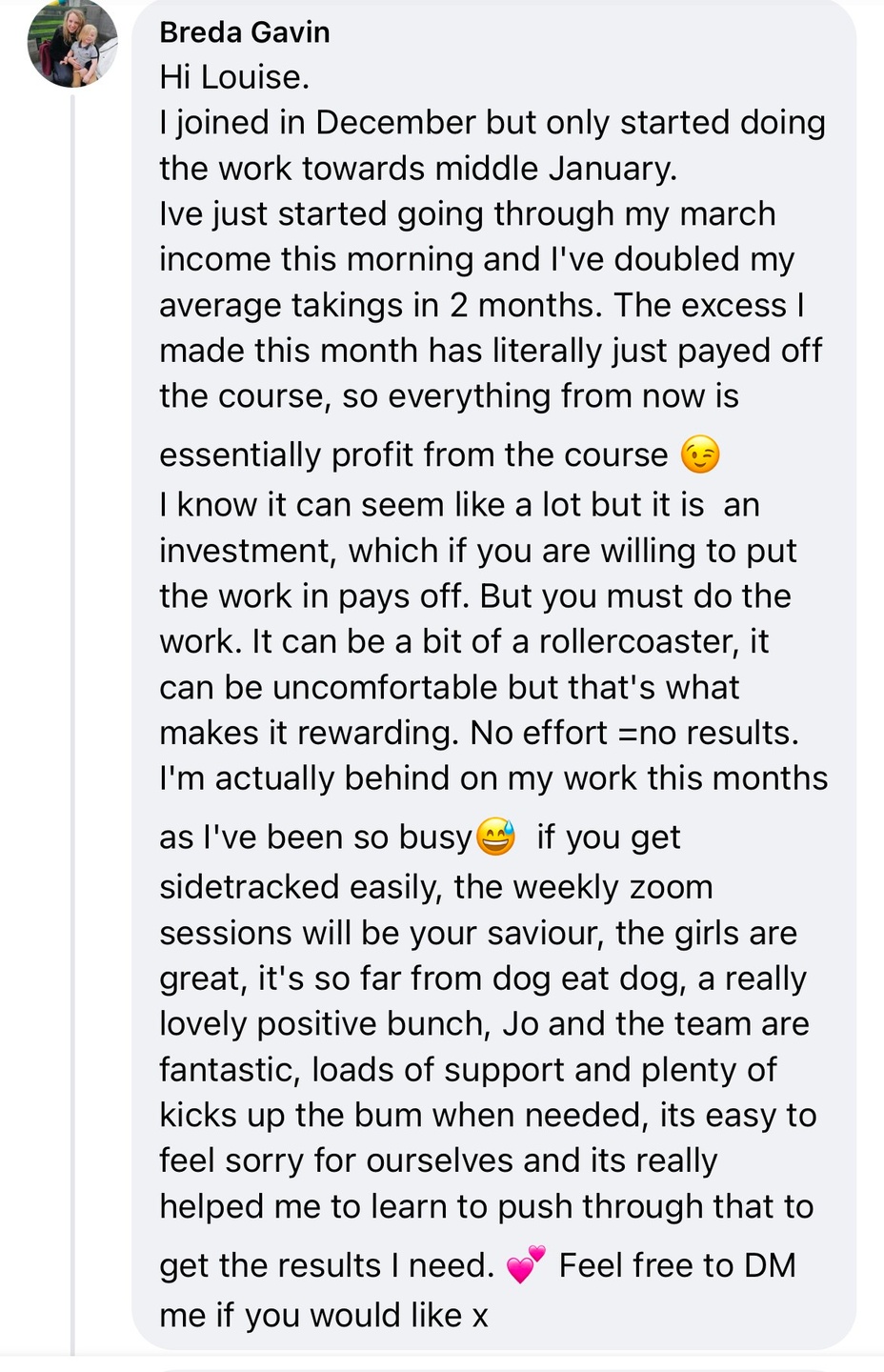Click the "me if you would like x" line

(x=324, y=1316)
